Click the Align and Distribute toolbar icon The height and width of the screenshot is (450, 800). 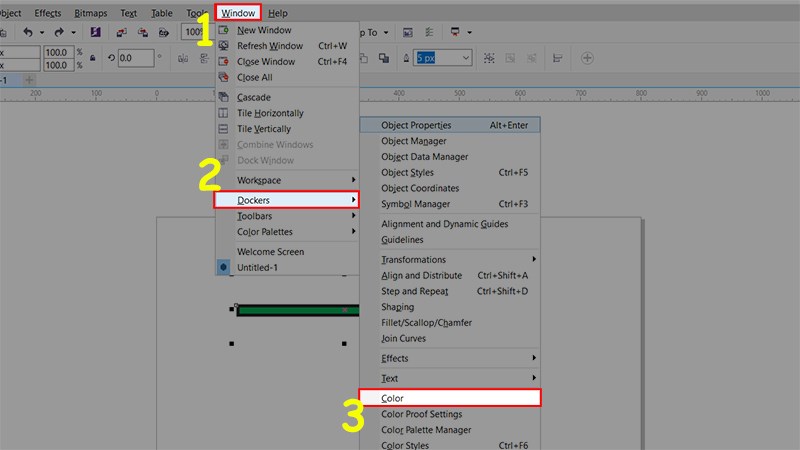(x=558, y=58)
